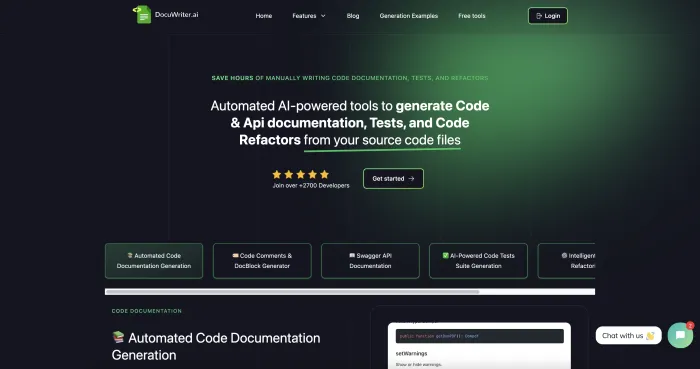Open the round chat widget icon
Viewport: 700px width, 369px height.
pos(680,335)
